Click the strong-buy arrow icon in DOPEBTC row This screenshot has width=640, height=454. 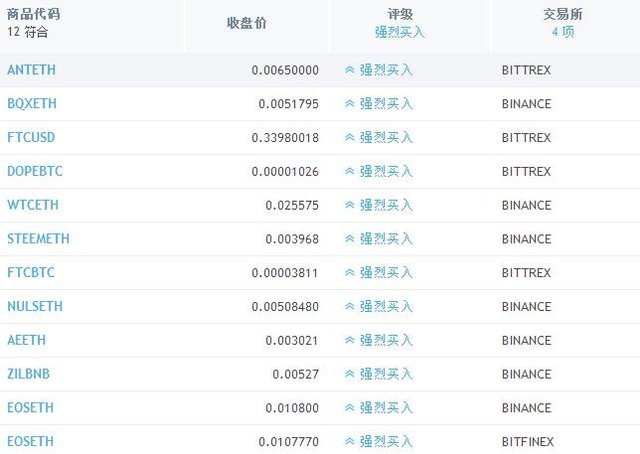click(349, 171)
